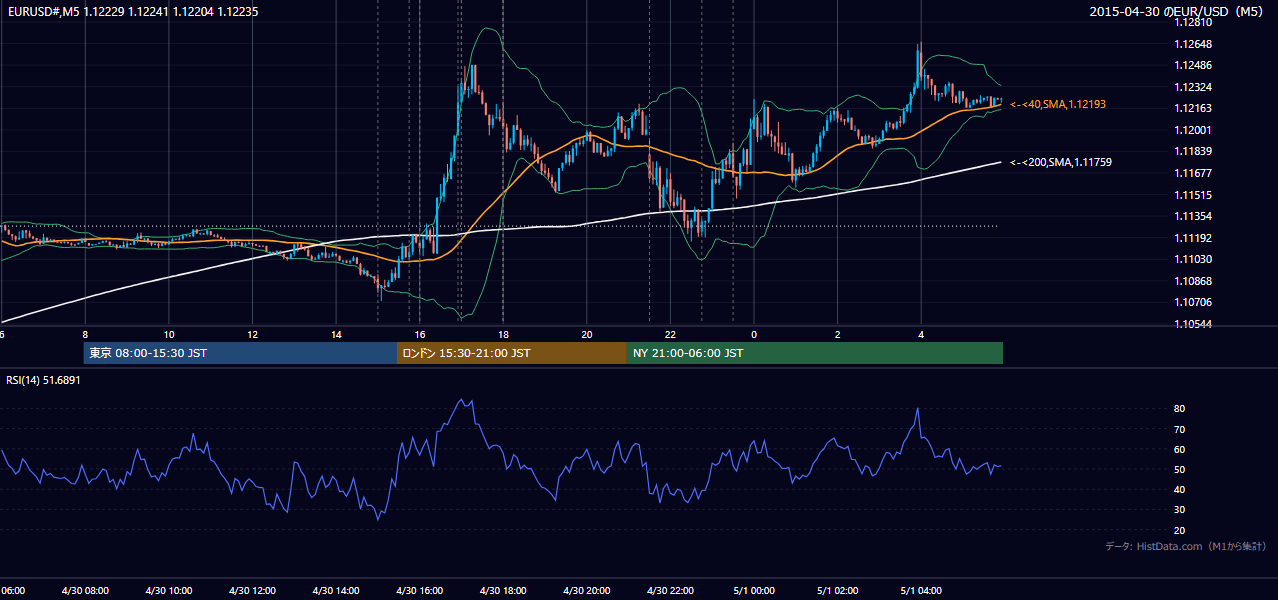The height and width of the screenshot is (600, 1278).
Task: Click hour tick 4 under price chart
Action: pos(921,334)
